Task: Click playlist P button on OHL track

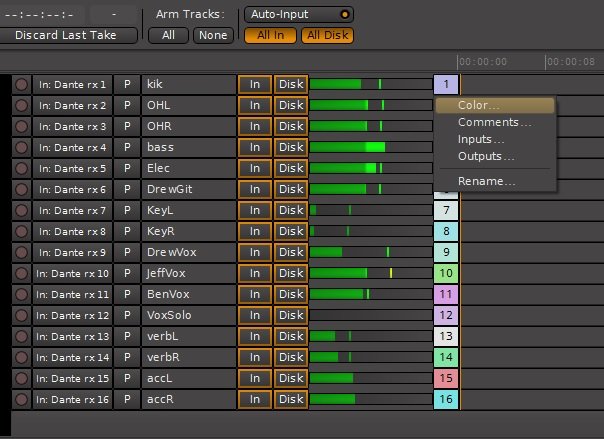Action: [x=127, y=106]
